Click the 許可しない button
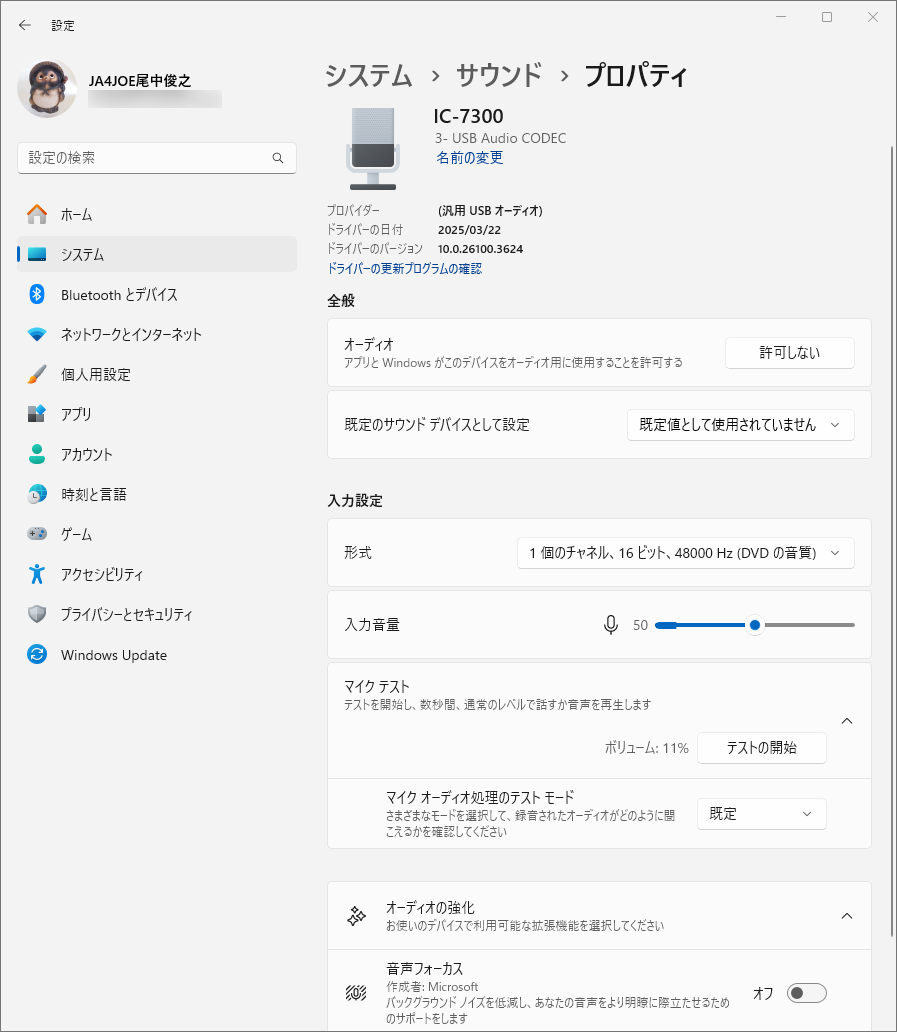 click(790, 353)
